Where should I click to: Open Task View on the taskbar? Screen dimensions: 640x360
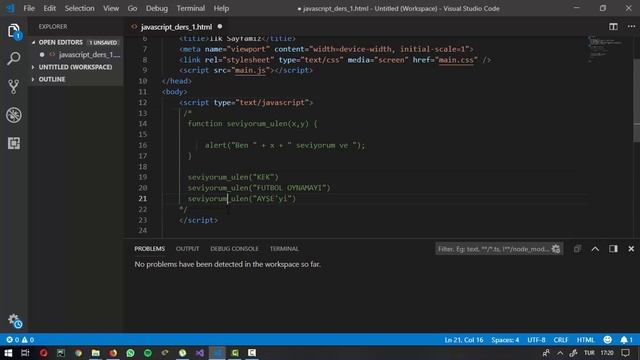25,353
